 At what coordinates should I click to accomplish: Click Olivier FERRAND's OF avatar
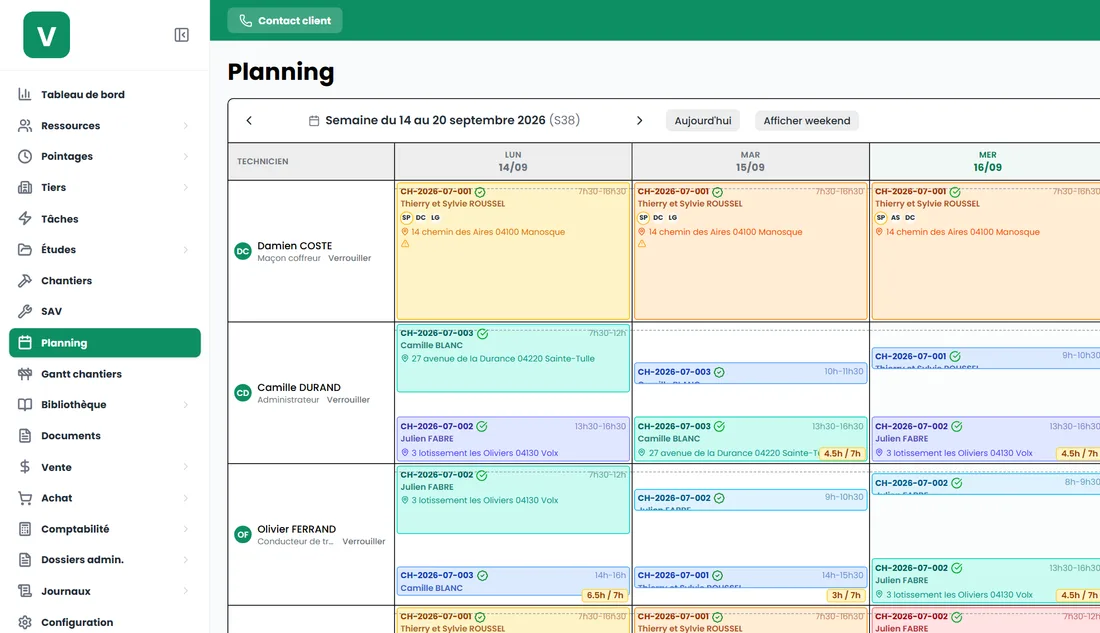[x=243, y=535]
